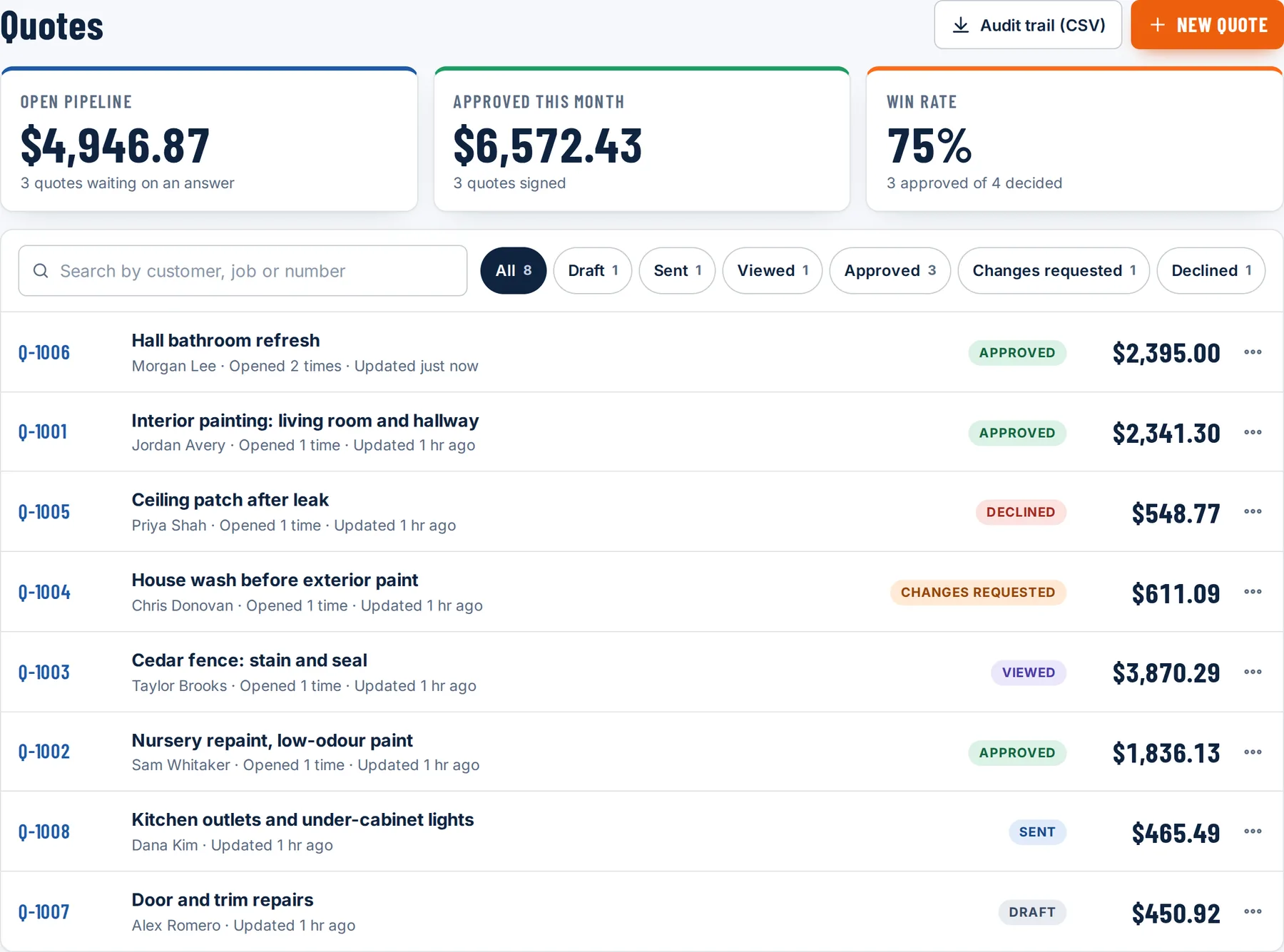Image resolution: width=1284 pixels, height=952 pixels.
Task: Open quote number Q-1002
Action: click(x=44, y=752)
